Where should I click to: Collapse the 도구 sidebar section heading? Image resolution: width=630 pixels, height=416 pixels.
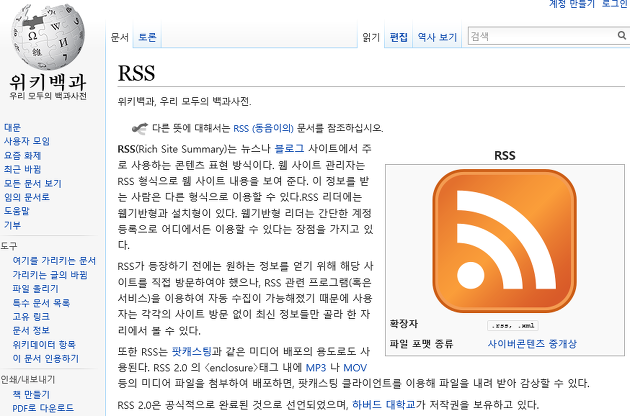(9, 246)
